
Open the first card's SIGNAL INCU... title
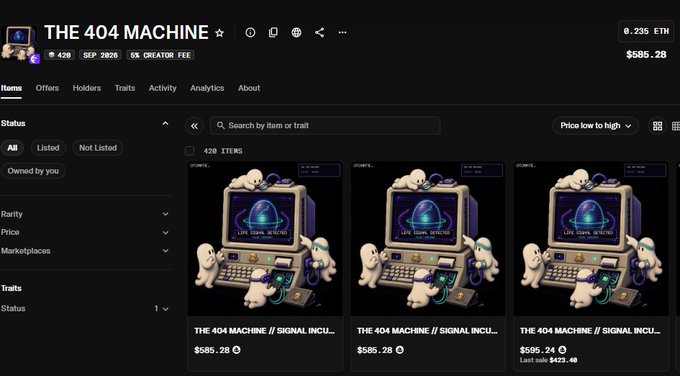coord(265,331)
